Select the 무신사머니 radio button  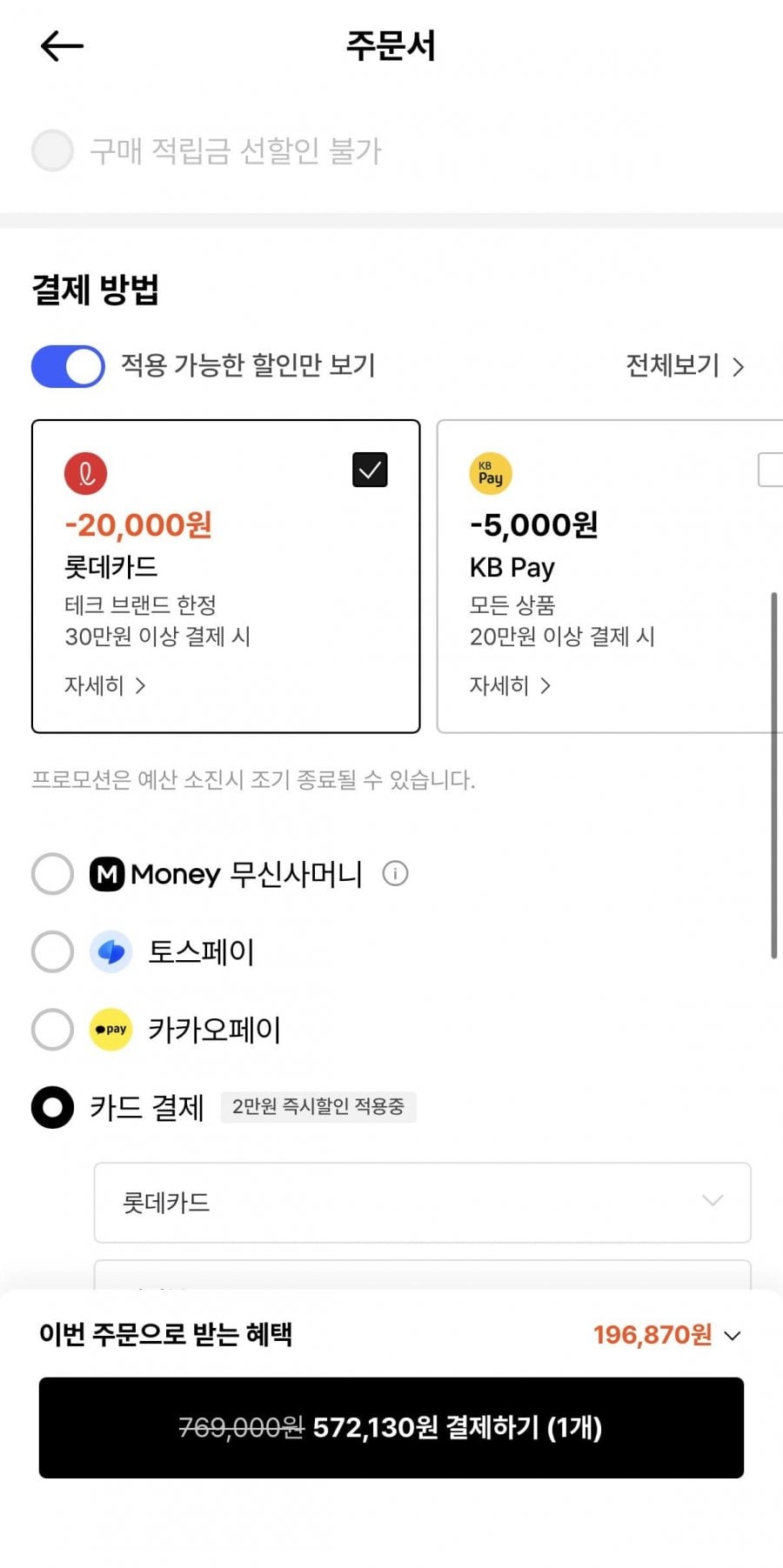[52, 874]
